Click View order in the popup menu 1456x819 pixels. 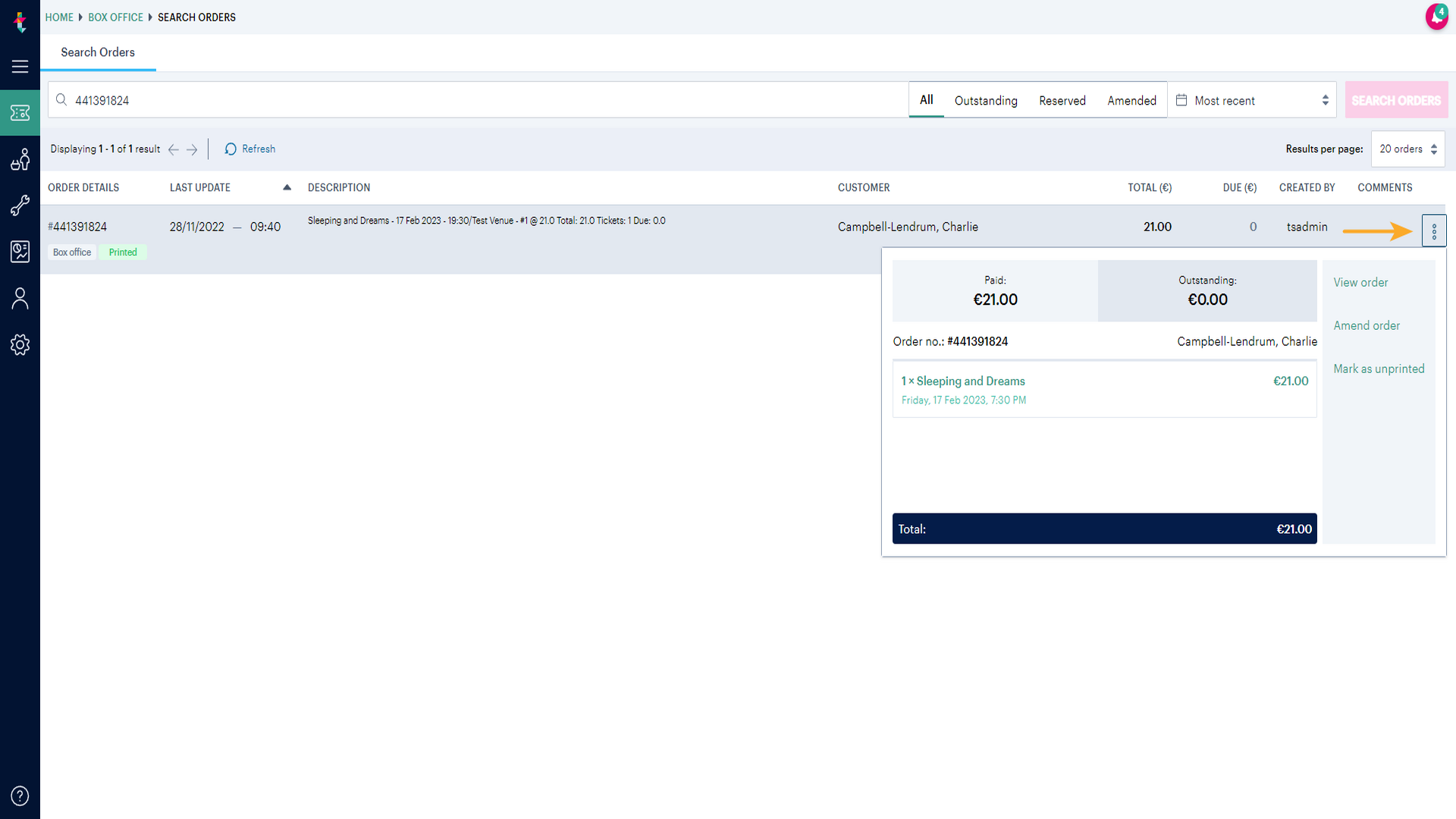click(x=1360, y=282)
